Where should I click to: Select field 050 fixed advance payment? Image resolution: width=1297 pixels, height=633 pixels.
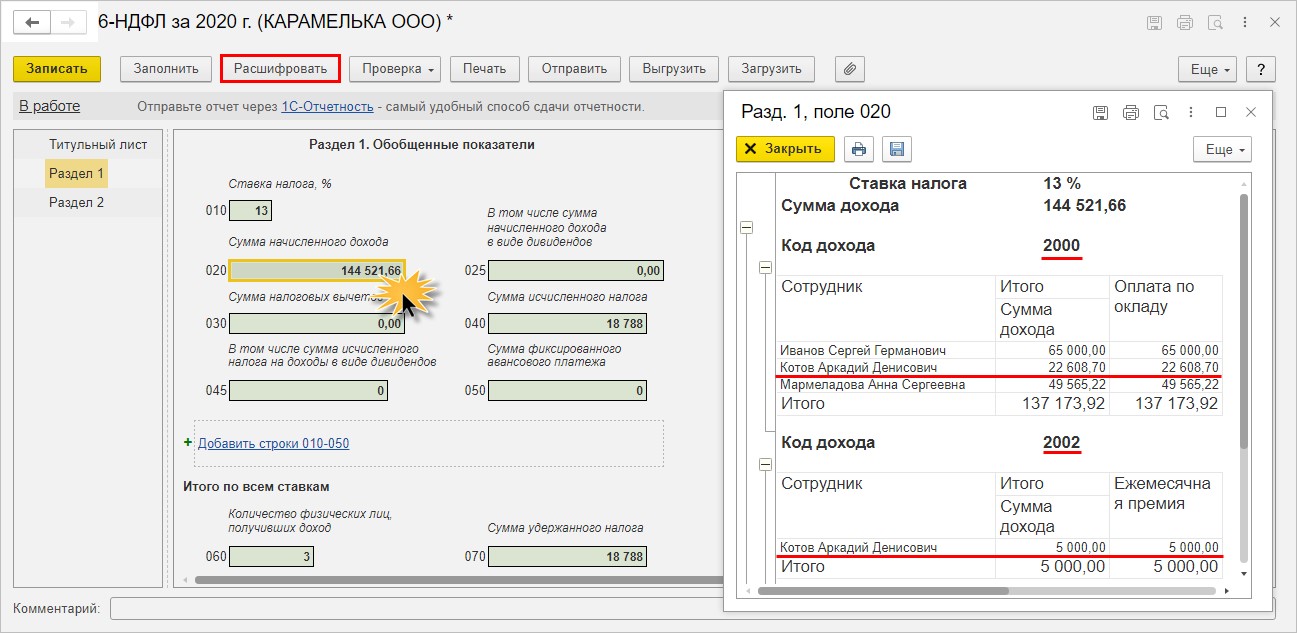tap(567, 390)
